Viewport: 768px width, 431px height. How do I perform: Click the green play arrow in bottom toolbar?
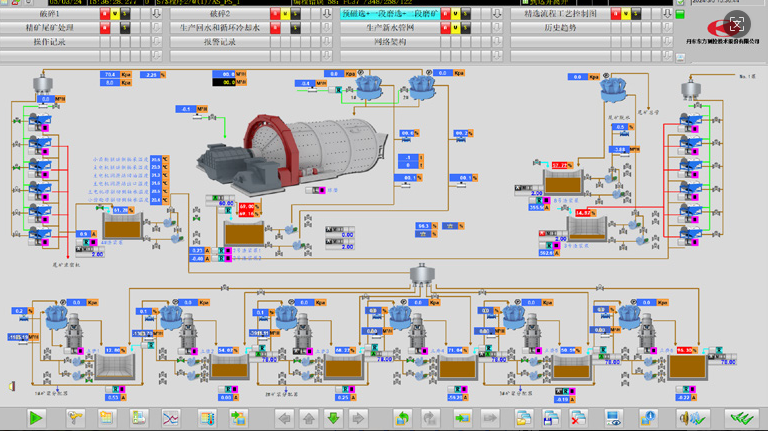coord(36,416)
